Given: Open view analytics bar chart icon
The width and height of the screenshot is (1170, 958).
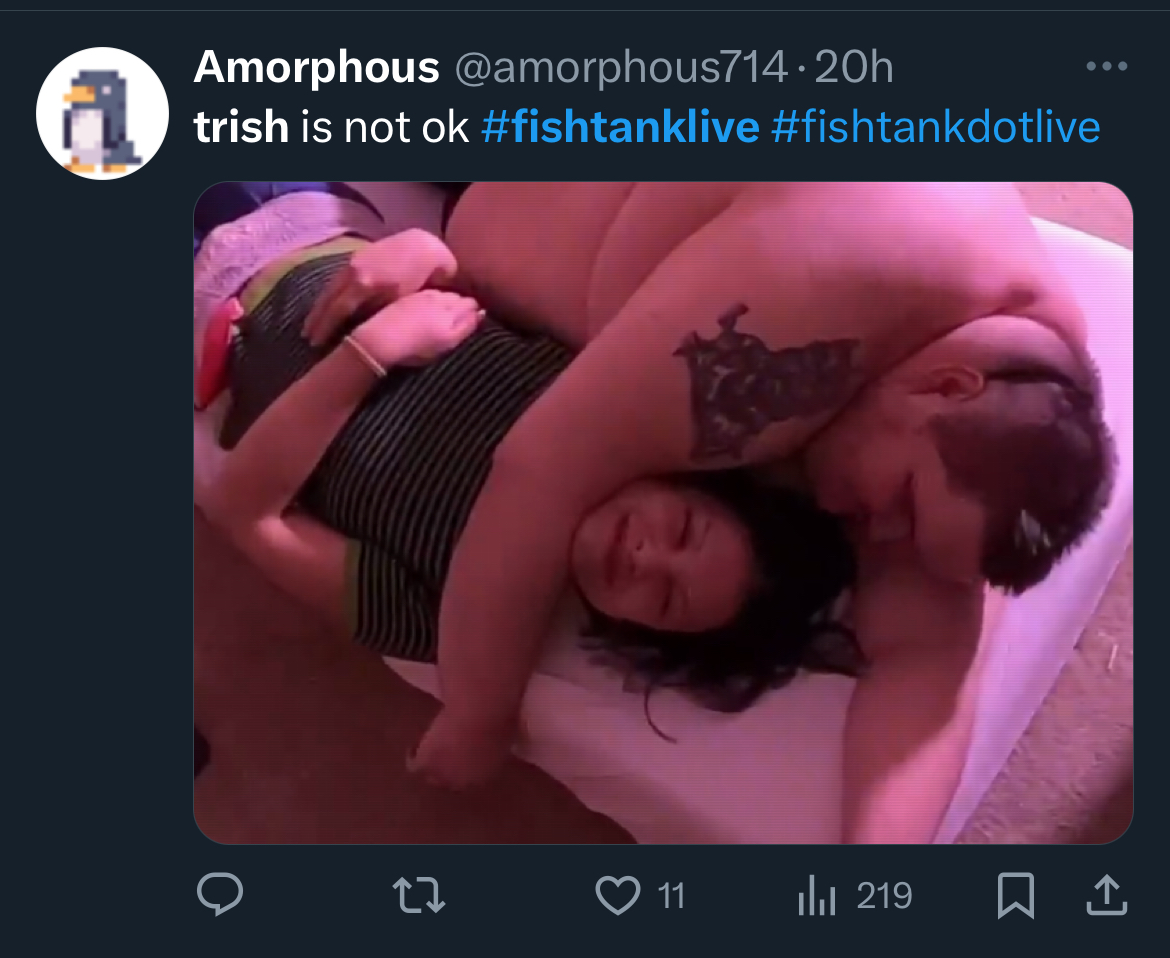Looking at the screenshot, I should click(816, 895).
